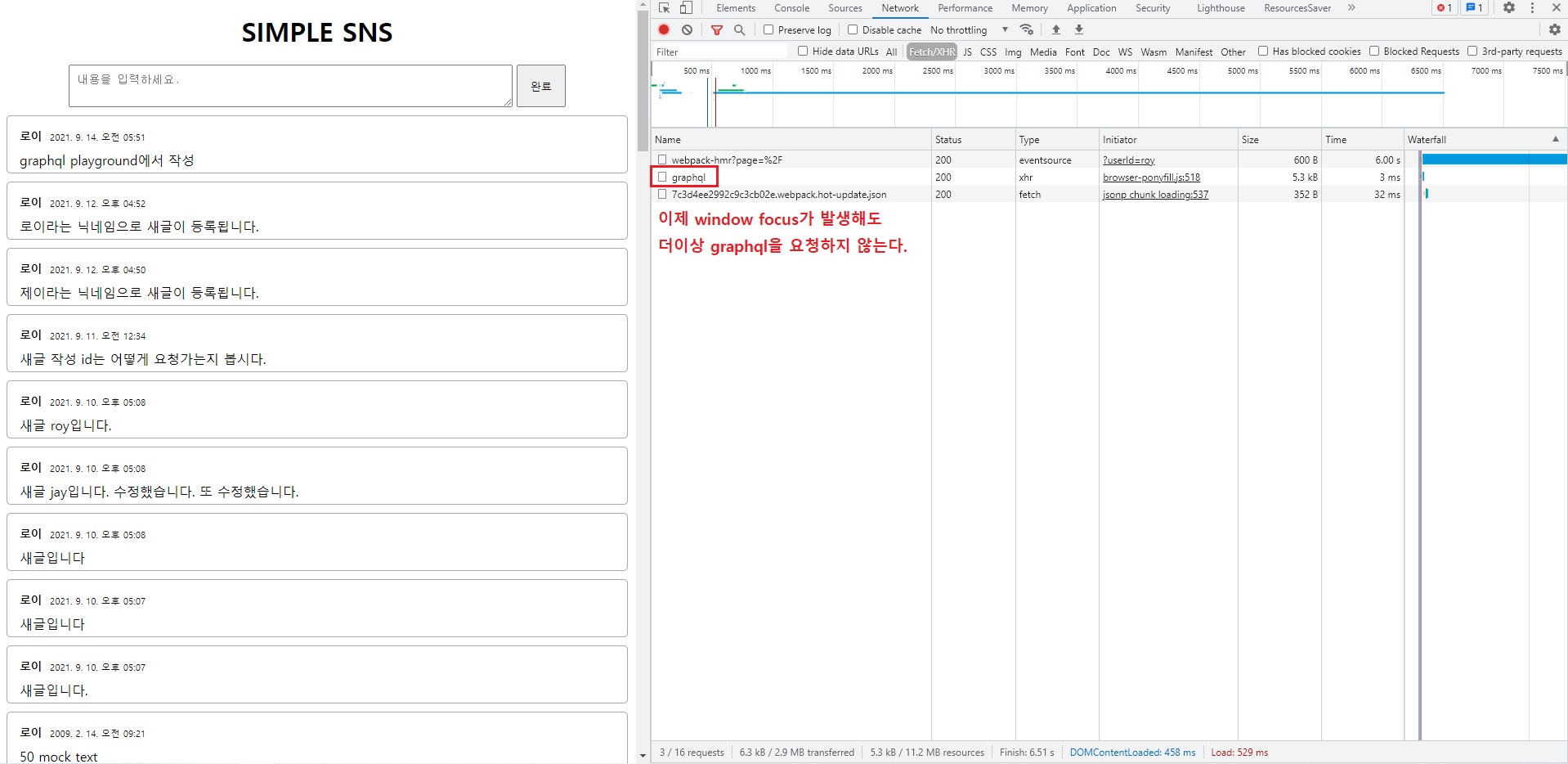Select the JS request type filter
Image resolution: width=1568 pixels, height=764 pixels.
967,52
